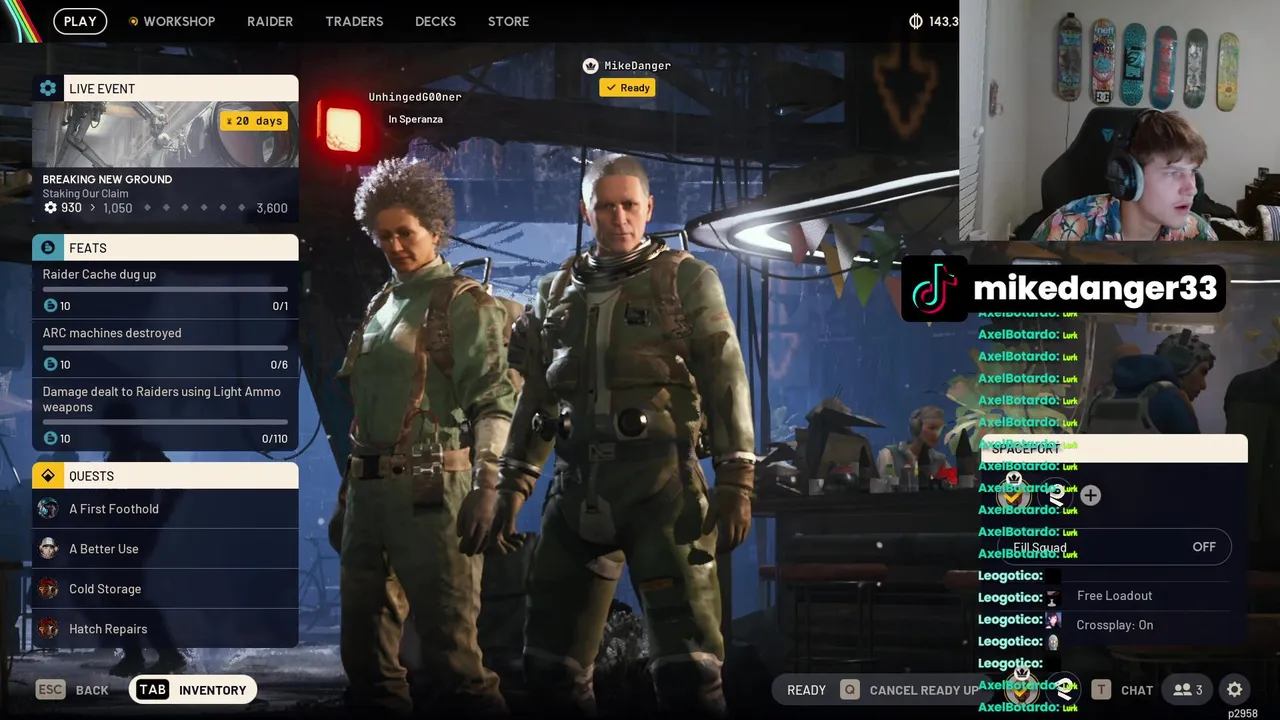The width and height of the screenshot is (1280, 720).
Task: Click the event points cog icon beside 930
Action: tap(50, 208)
